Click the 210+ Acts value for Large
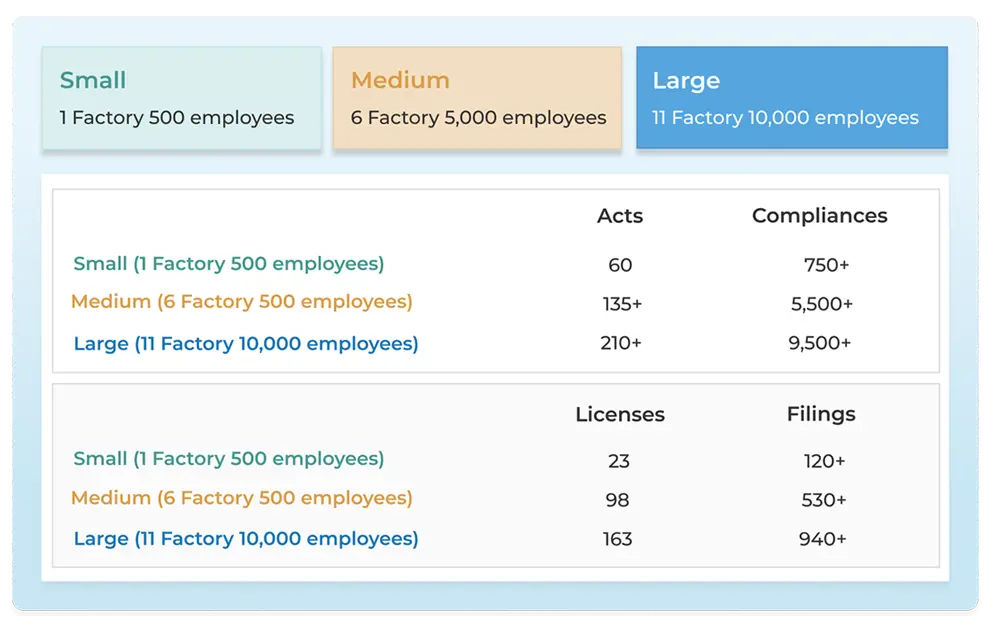Screen dimensions: 995x626 620,343
